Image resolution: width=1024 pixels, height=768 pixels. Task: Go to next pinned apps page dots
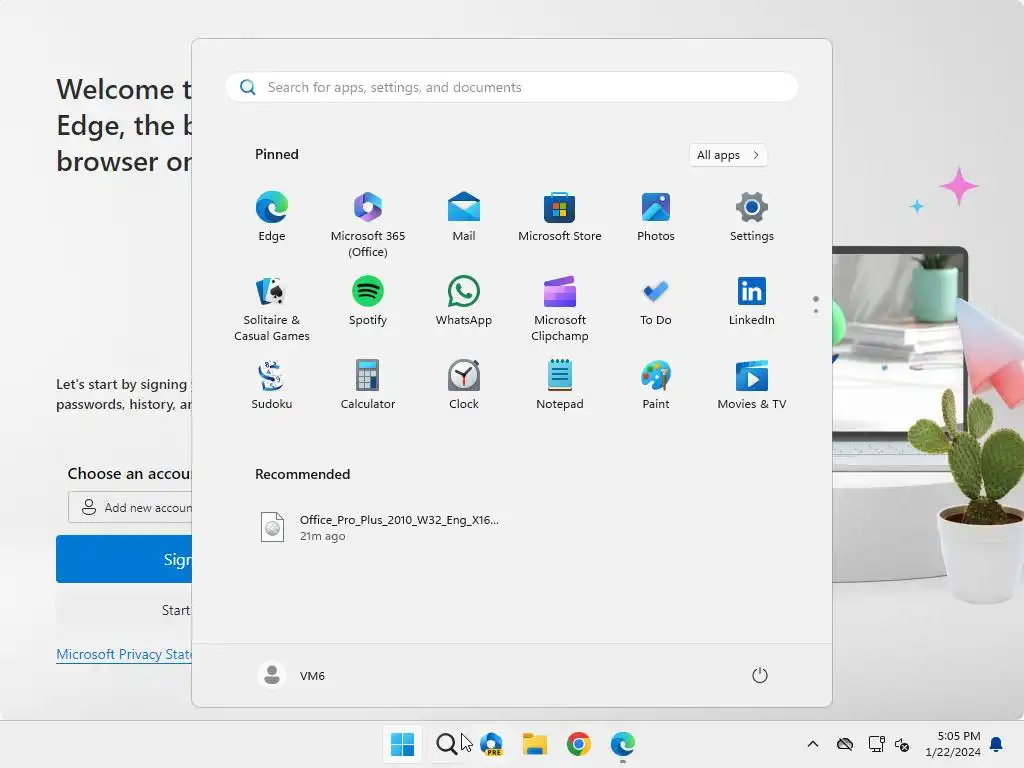coord(816,305)
